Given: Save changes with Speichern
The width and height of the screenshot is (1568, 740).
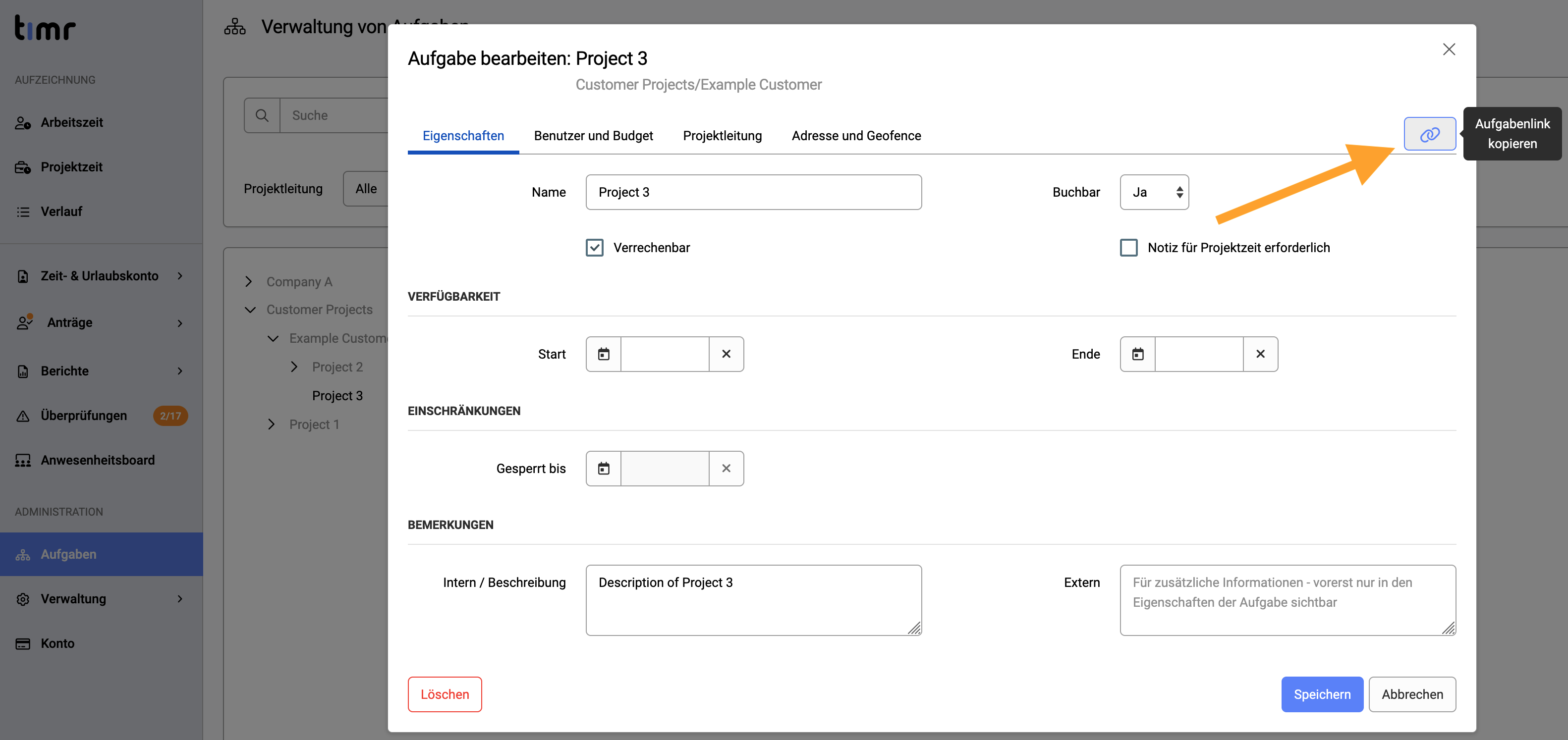Looking at the screenshot, I should 1322,694.
